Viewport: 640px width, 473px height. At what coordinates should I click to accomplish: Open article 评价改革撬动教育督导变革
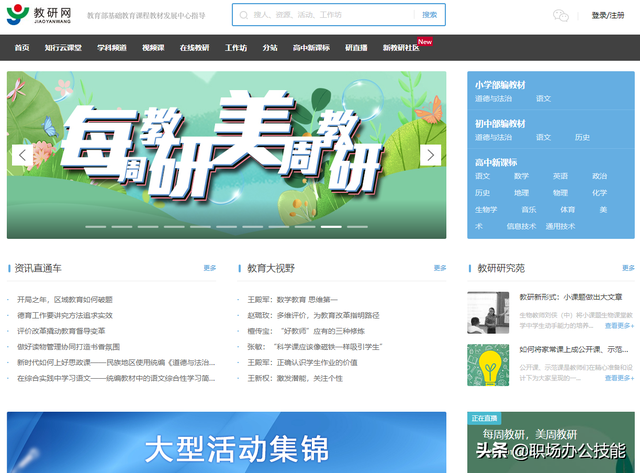tap(61, 331)
